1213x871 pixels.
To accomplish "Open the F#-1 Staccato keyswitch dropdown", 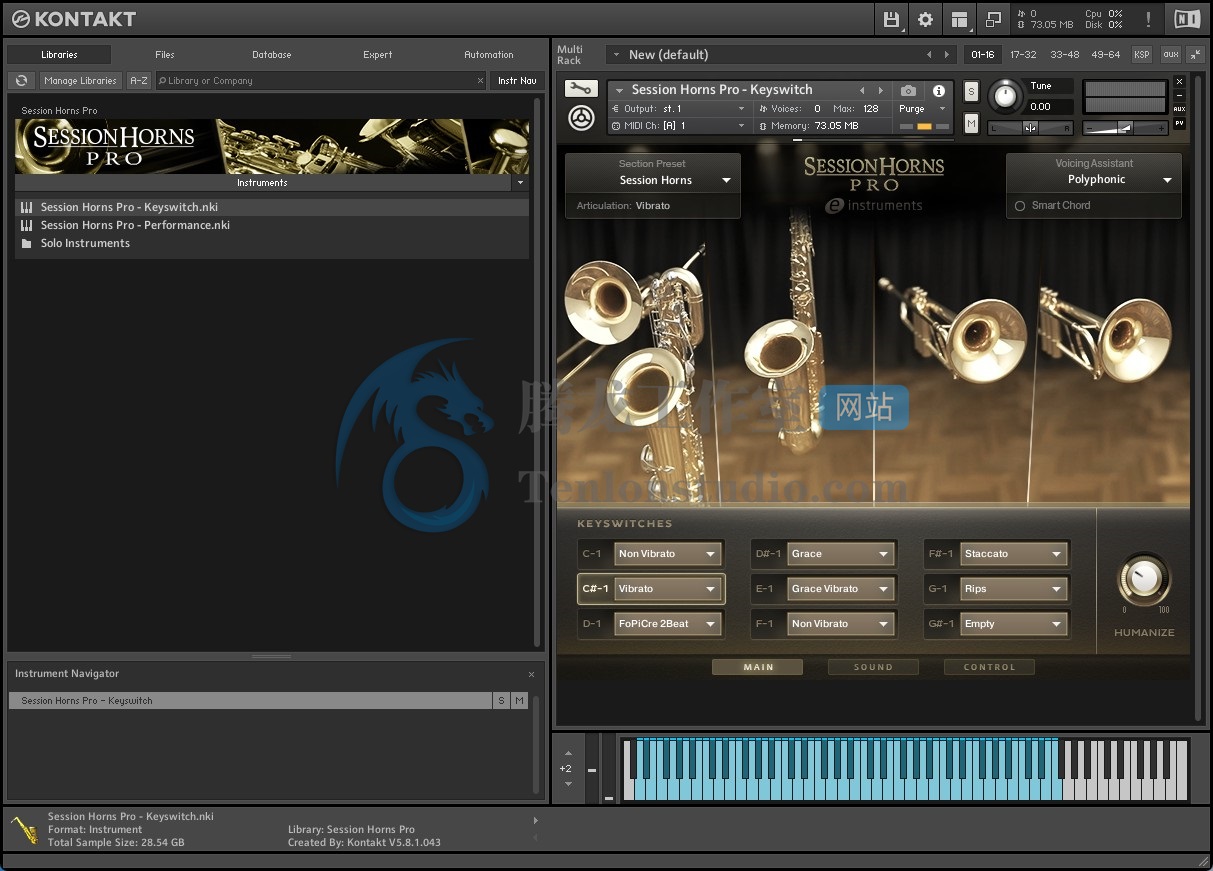I will point(1014,554).
